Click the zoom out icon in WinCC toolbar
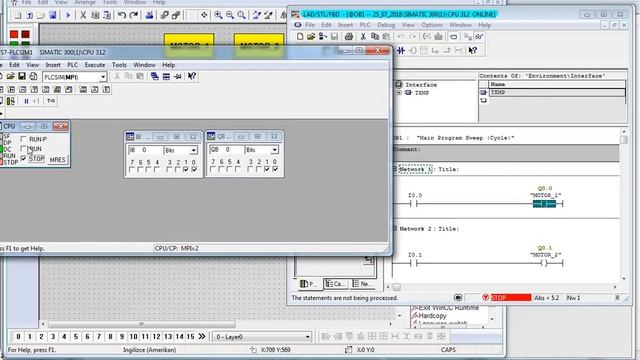Screen dimensions: 640x360 pyautogui.click(x=230, y=15)
